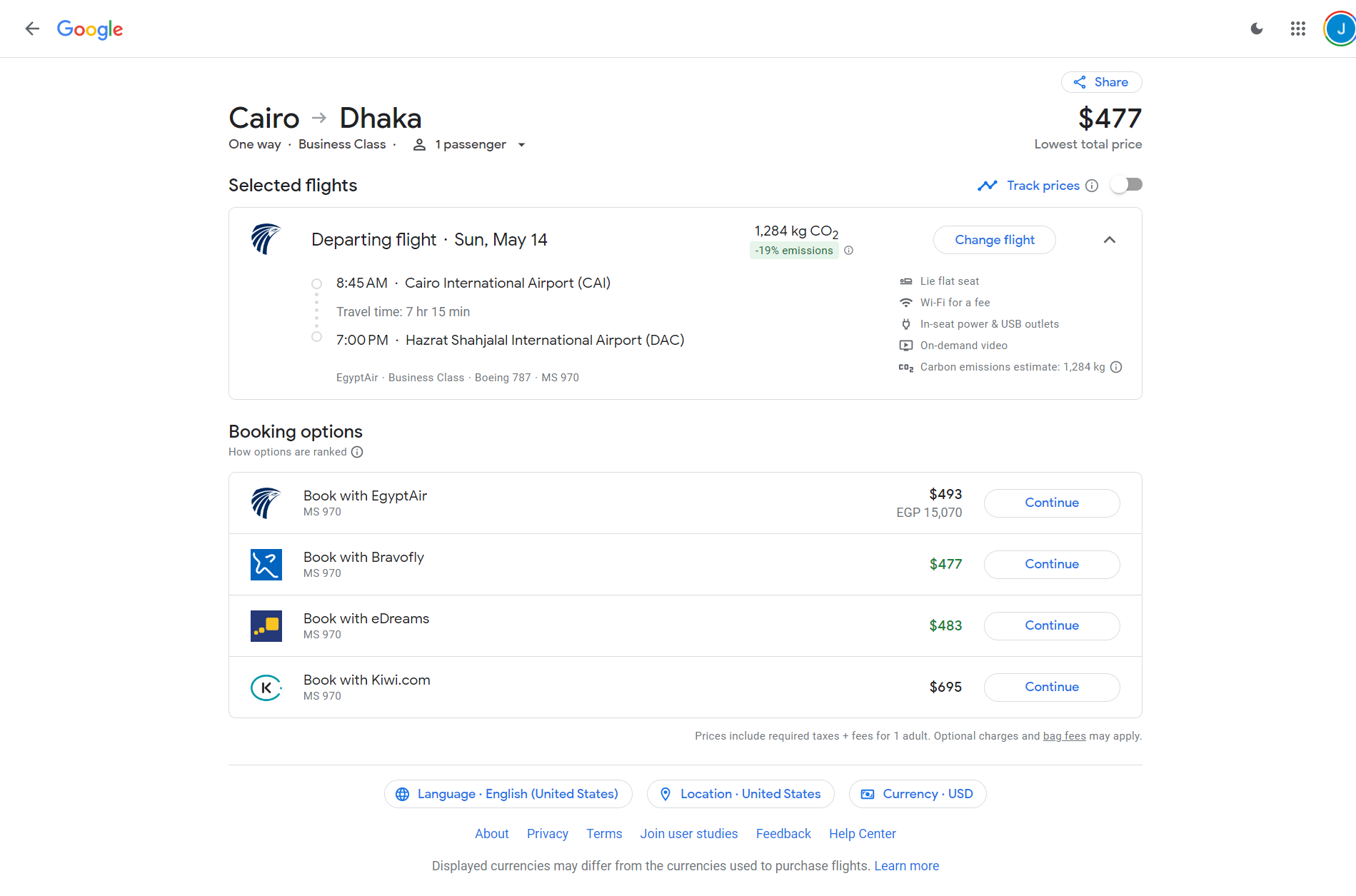1356x896 pixels.
Task: Switch to dark mode via moon icon
Action: (x=1257, y=29)
